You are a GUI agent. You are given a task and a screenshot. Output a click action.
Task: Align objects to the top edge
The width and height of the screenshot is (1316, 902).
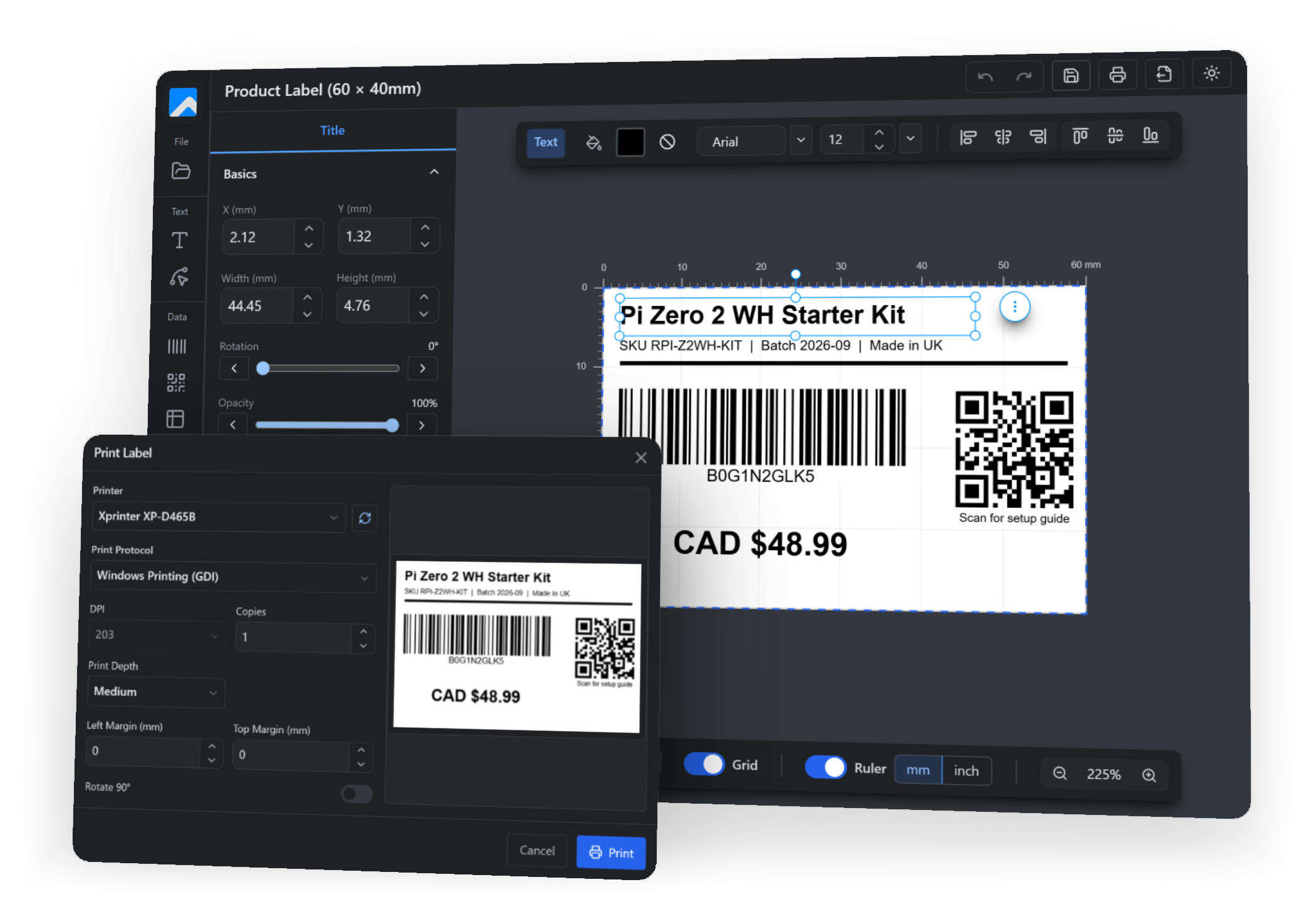pos(1080,135)
